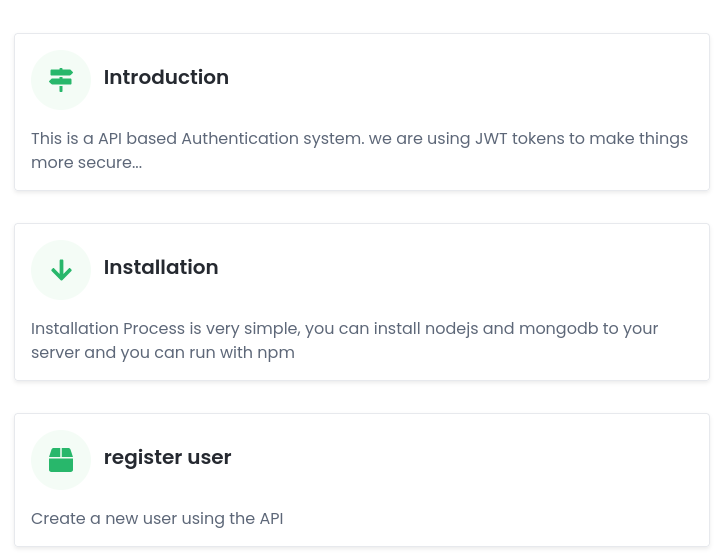Click the signpost icon beside Introduction
Viewport: 716px width, 556px height.
click(x=61, y=80)
